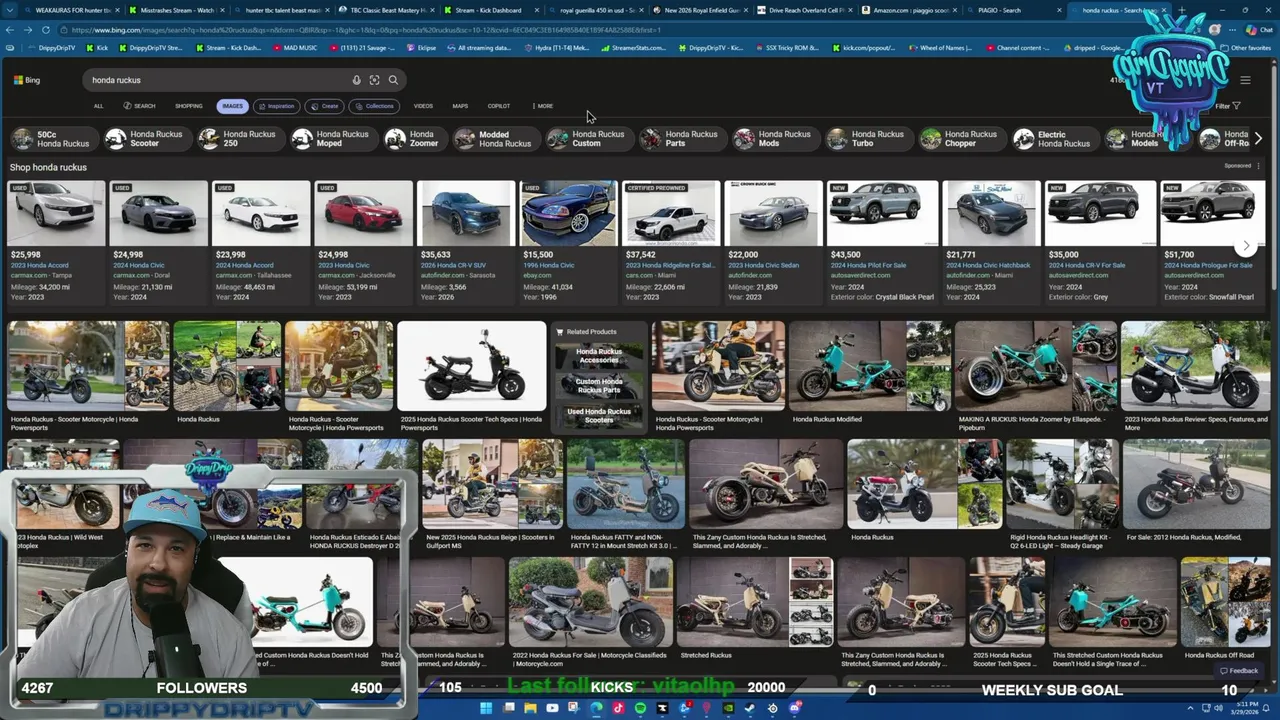Advance the shopping carousel with right arrow
Screen dimensions: 1280x720
click(x=1246, y=245)
